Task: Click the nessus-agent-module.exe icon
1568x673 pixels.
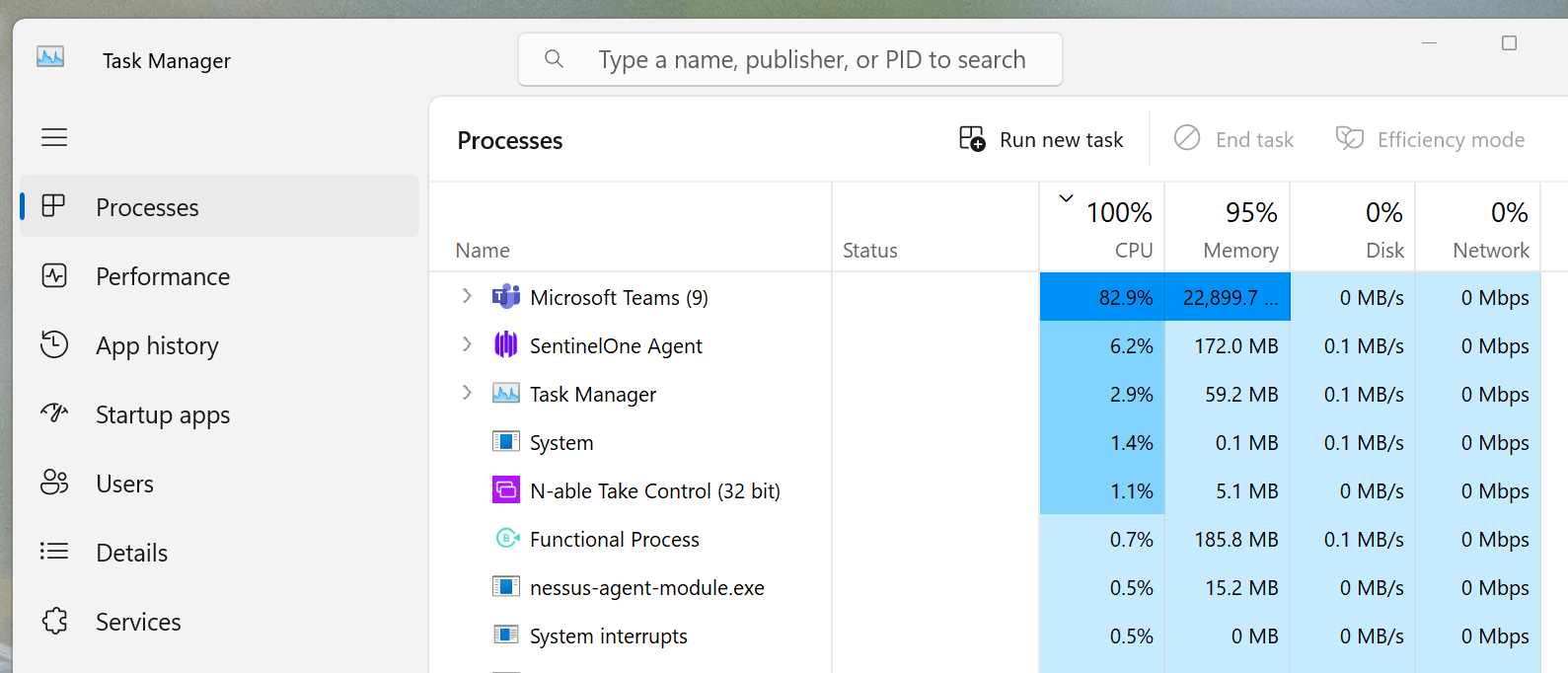Action: [506, 586]
